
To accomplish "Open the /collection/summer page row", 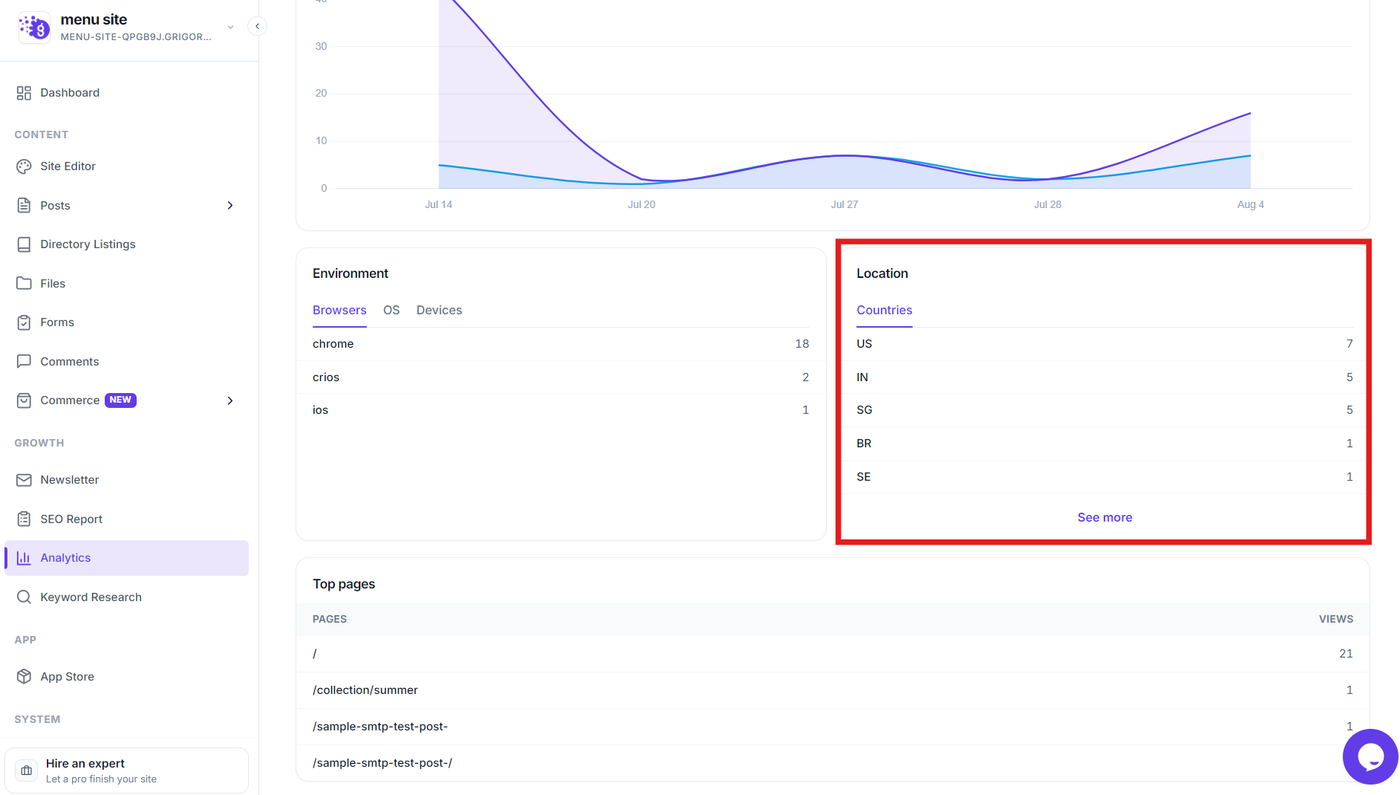I will pos(833,690).
